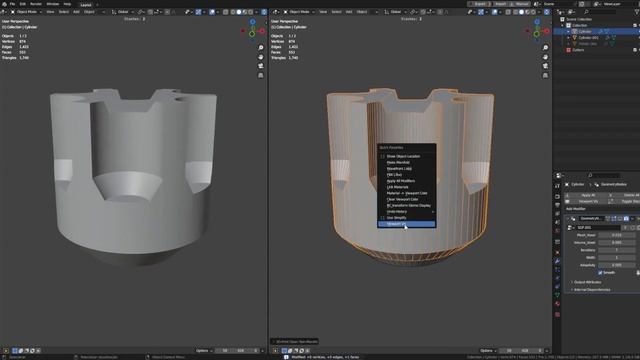Open left viewport View menu
640x360 pixels.
tap(50, 12)
